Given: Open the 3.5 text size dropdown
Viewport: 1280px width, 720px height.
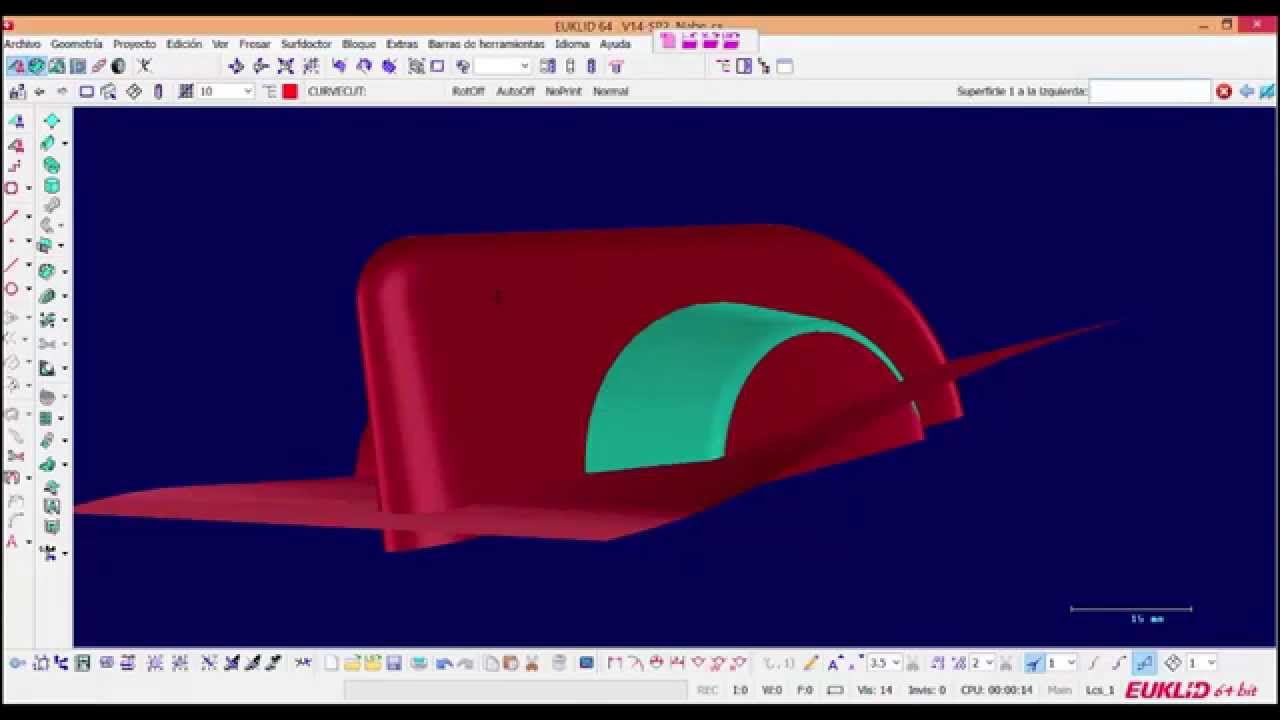Looking at the screenshot, I should pos(896,663).
